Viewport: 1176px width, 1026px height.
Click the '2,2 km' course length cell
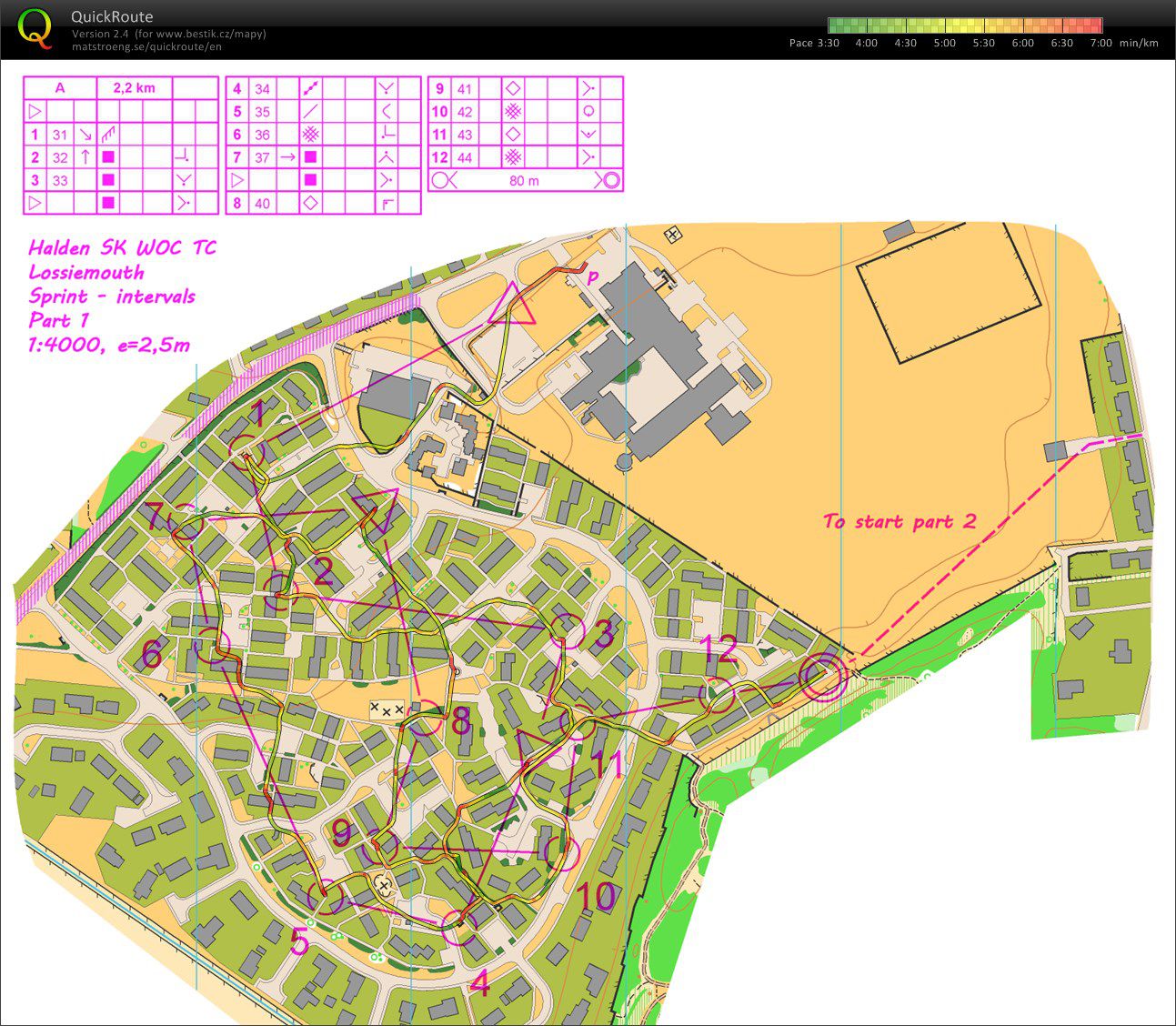(x=134, y=88)
